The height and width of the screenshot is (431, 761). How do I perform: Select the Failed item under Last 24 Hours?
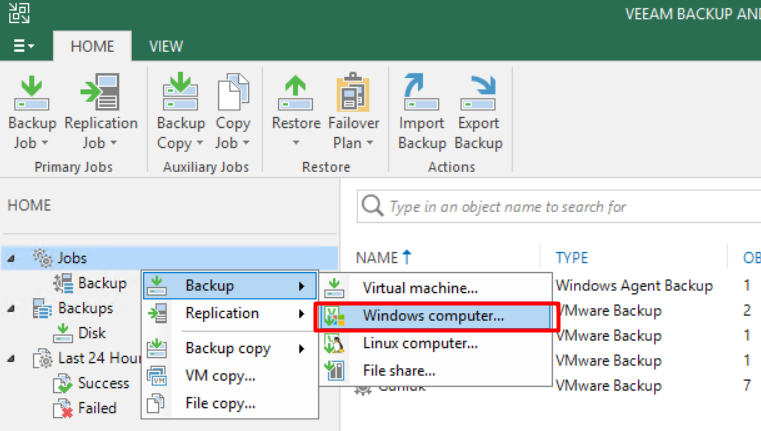[x=97, y=408]
